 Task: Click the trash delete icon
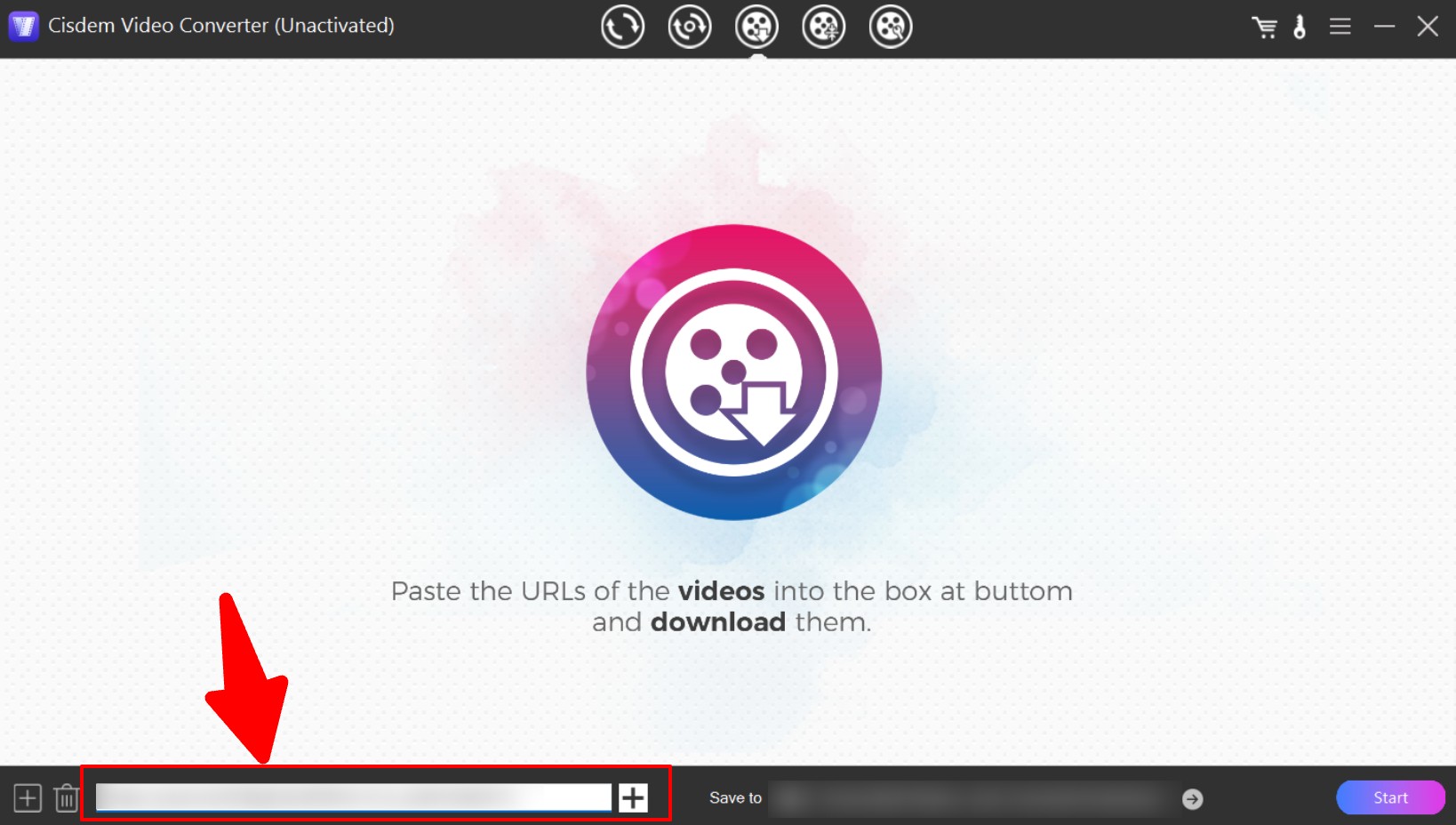click(x=67, y=797)
